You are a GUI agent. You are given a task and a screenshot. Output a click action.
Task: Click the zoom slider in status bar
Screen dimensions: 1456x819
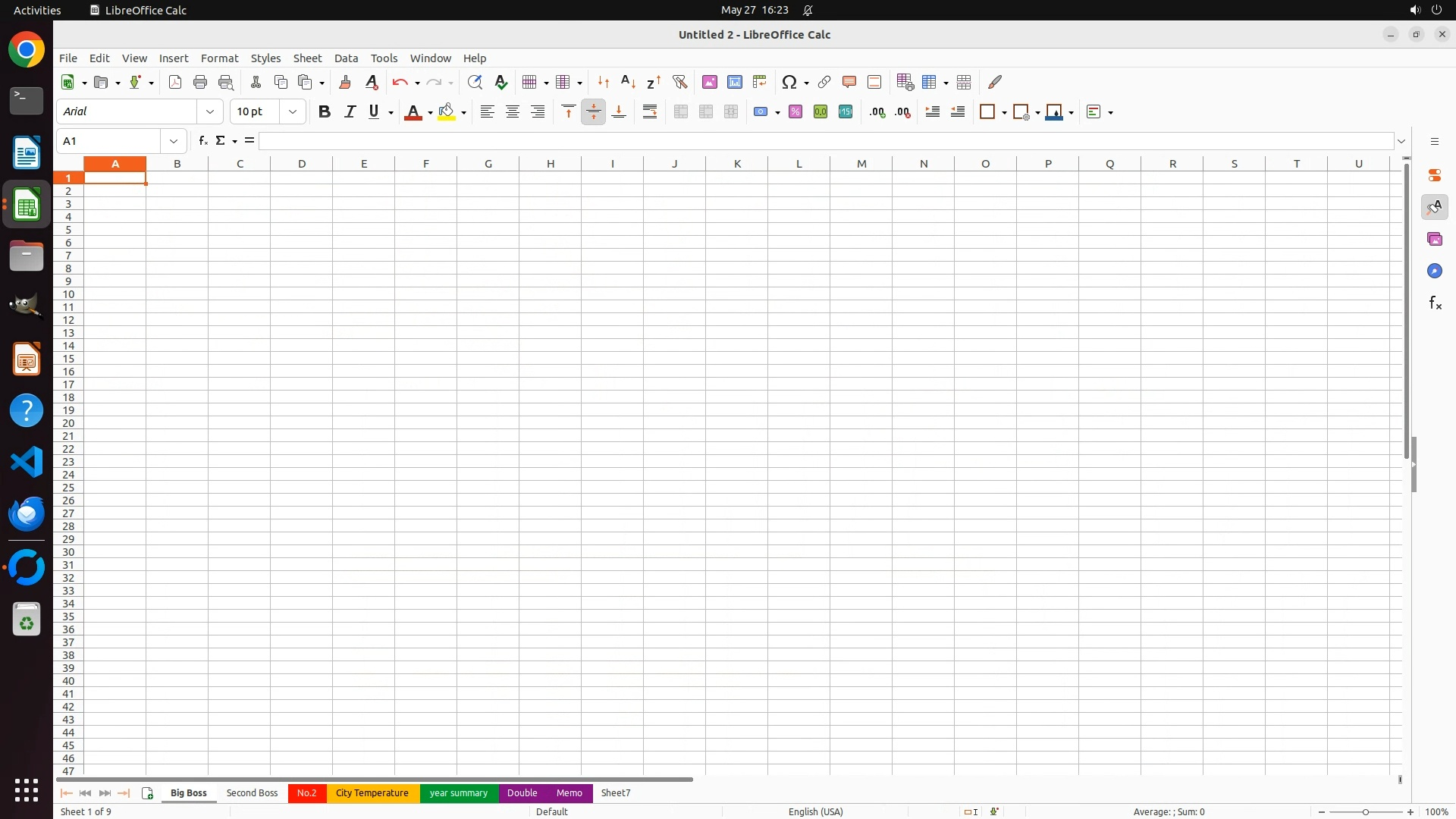[1365, 812]
